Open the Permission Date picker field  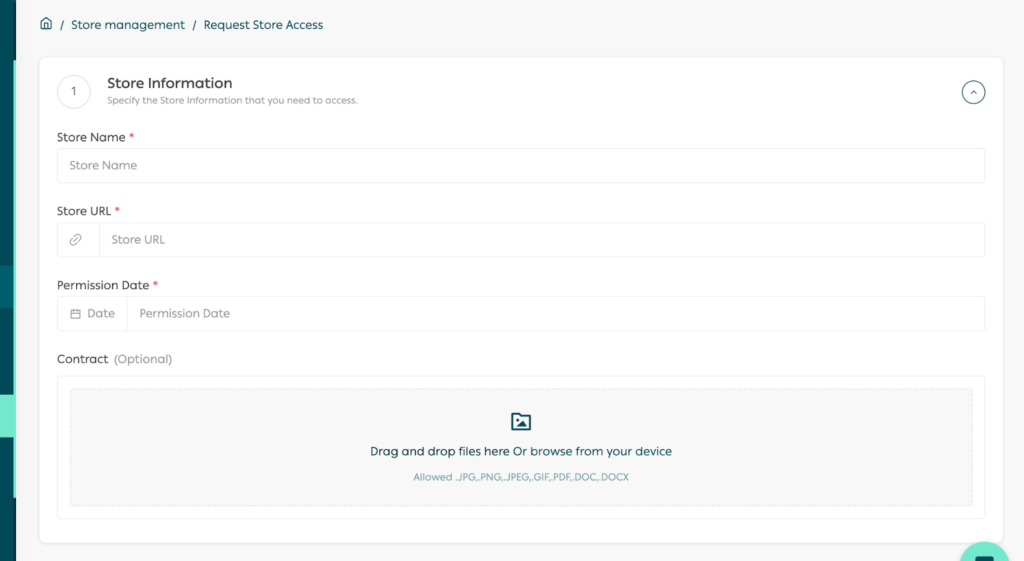pyautogui.click(x=555, y=313)
